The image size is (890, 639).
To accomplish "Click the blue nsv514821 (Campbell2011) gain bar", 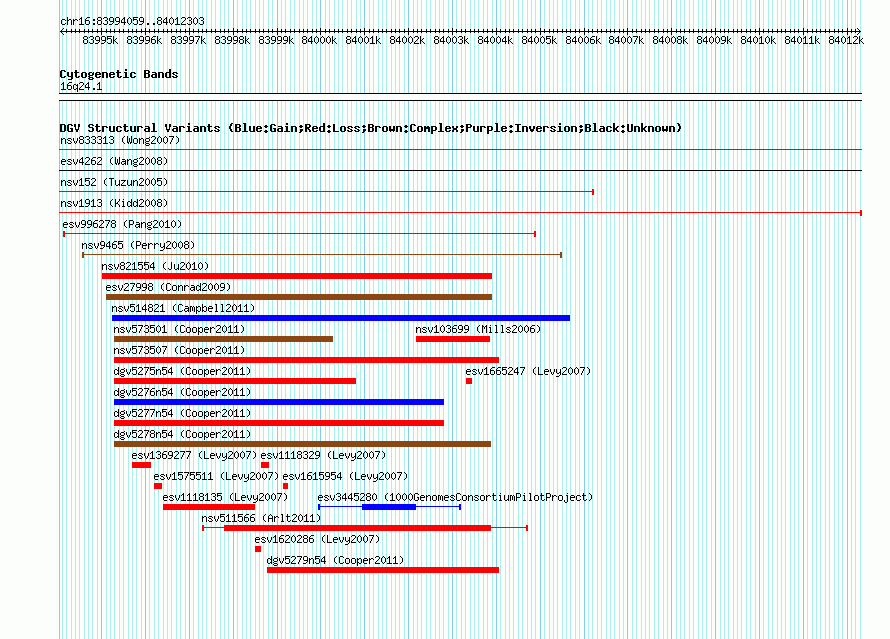I will pos(341,318).
